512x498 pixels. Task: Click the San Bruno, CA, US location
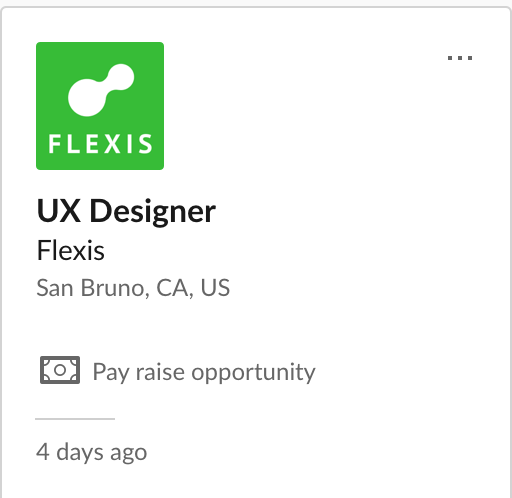(133, 288)
